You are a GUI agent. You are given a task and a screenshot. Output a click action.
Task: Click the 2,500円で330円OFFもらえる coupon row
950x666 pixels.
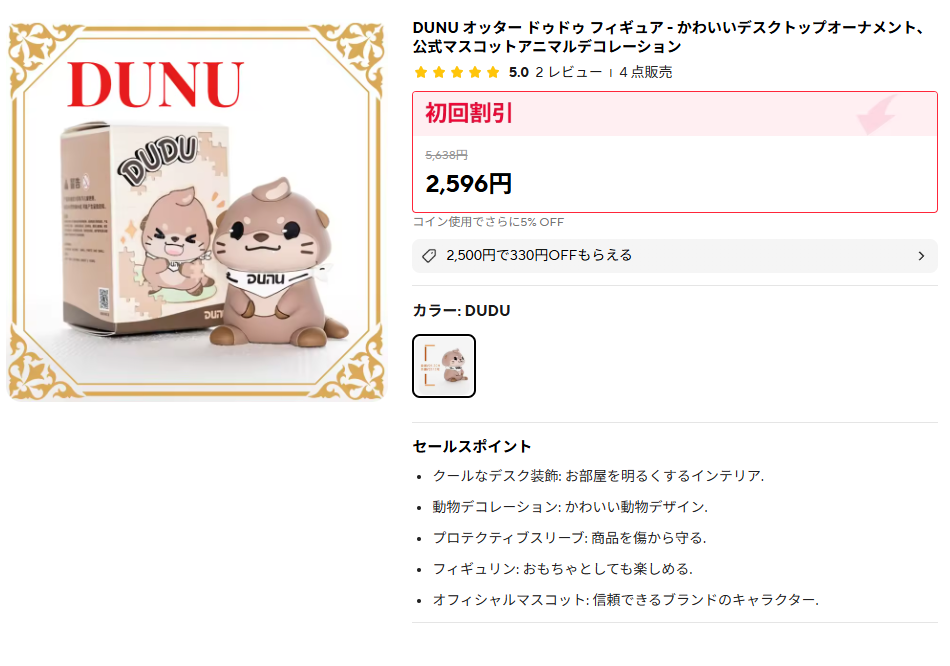click(x=675, y=256)
